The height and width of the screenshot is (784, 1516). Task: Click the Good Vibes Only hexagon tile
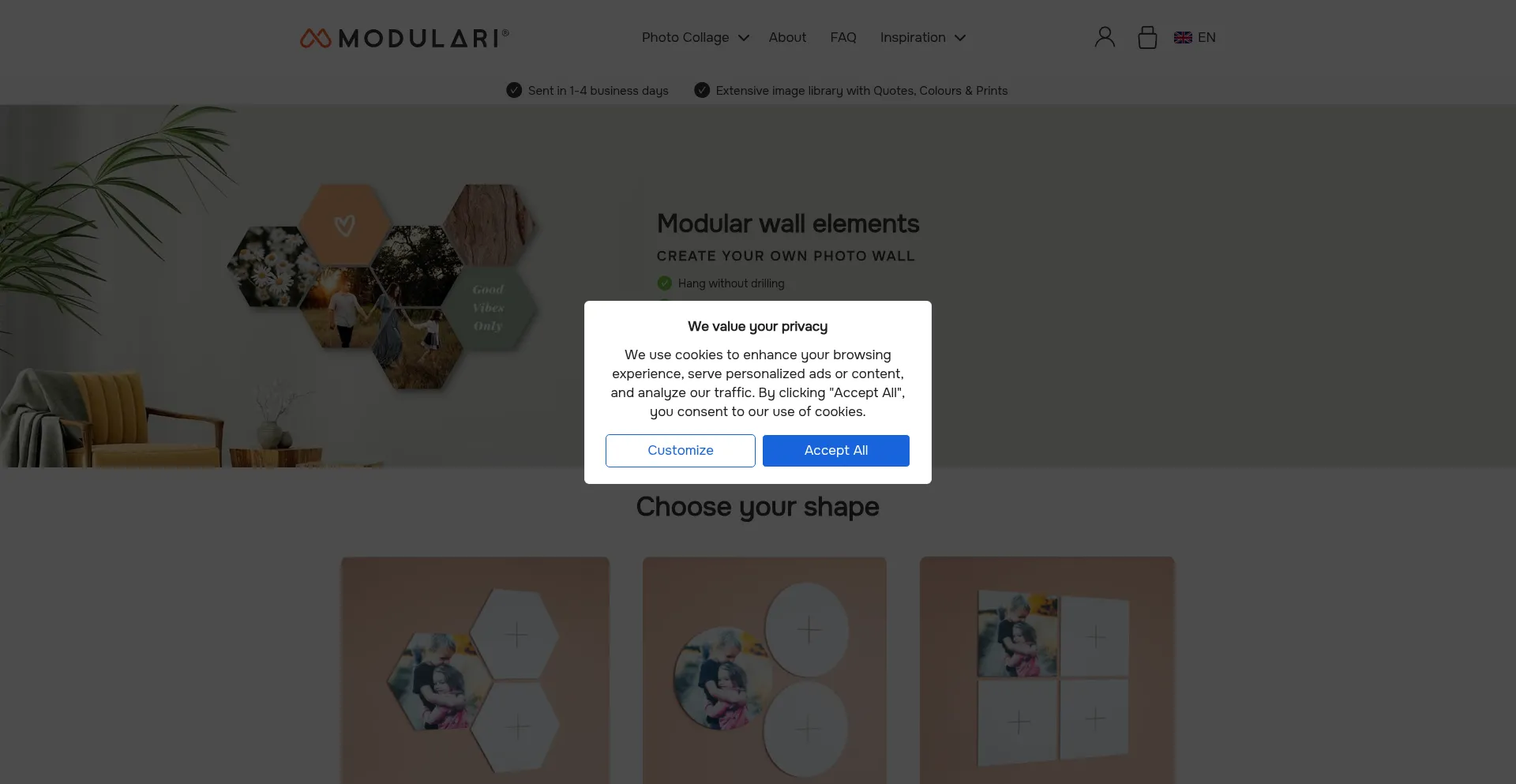tap(489, 308)
